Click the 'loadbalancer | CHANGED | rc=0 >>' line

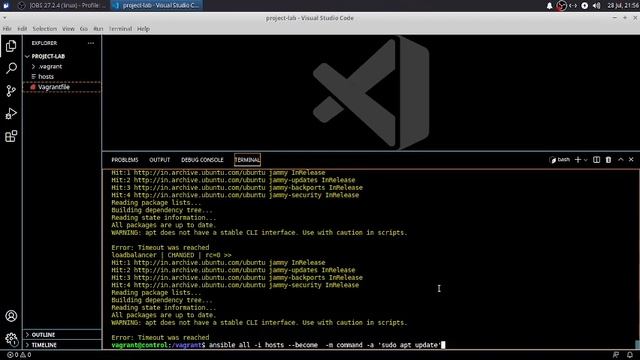(x=171, y=255)
